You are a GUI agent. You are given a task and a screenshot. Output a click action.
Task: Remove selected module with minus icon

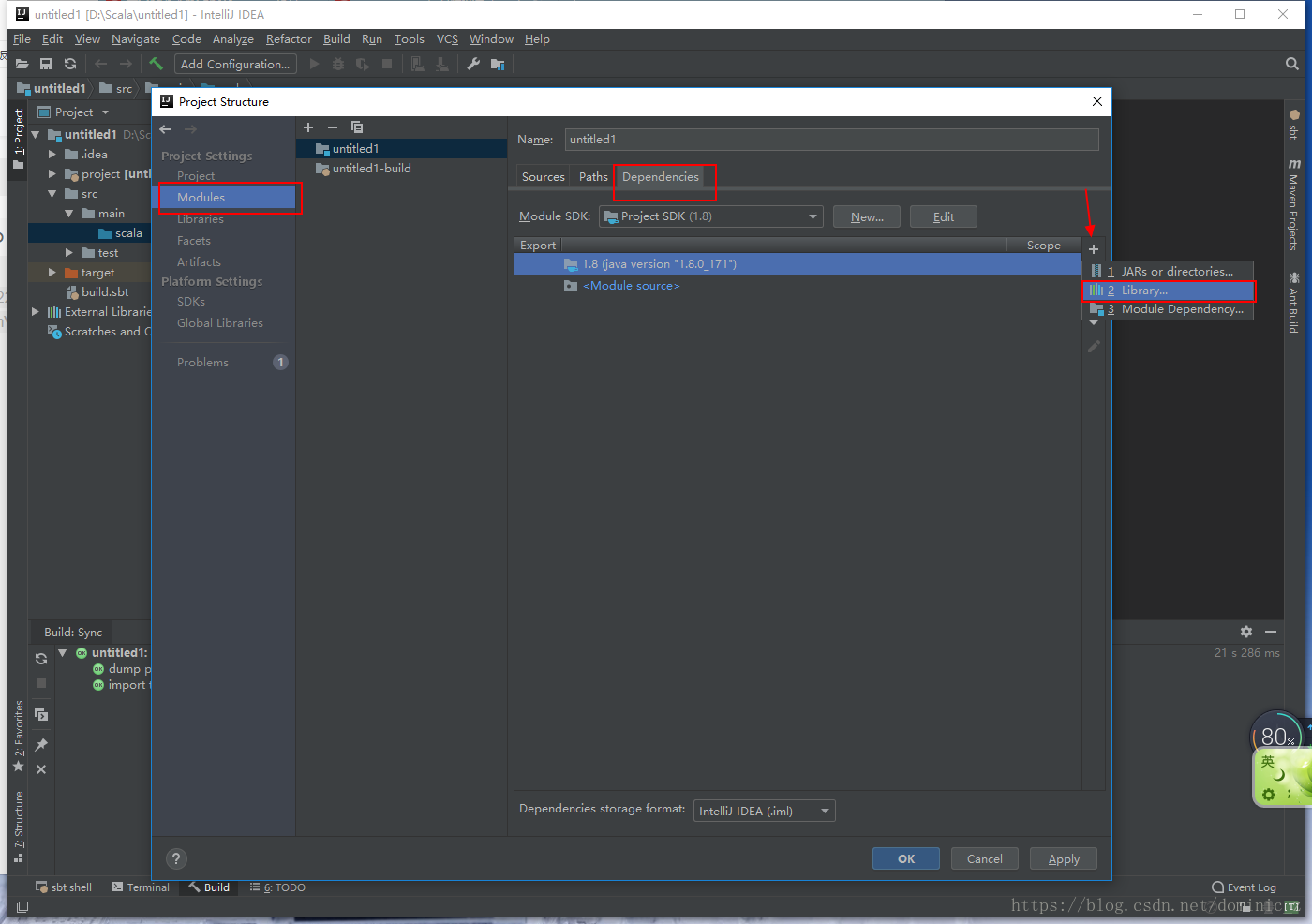click(x=332, y=127)
